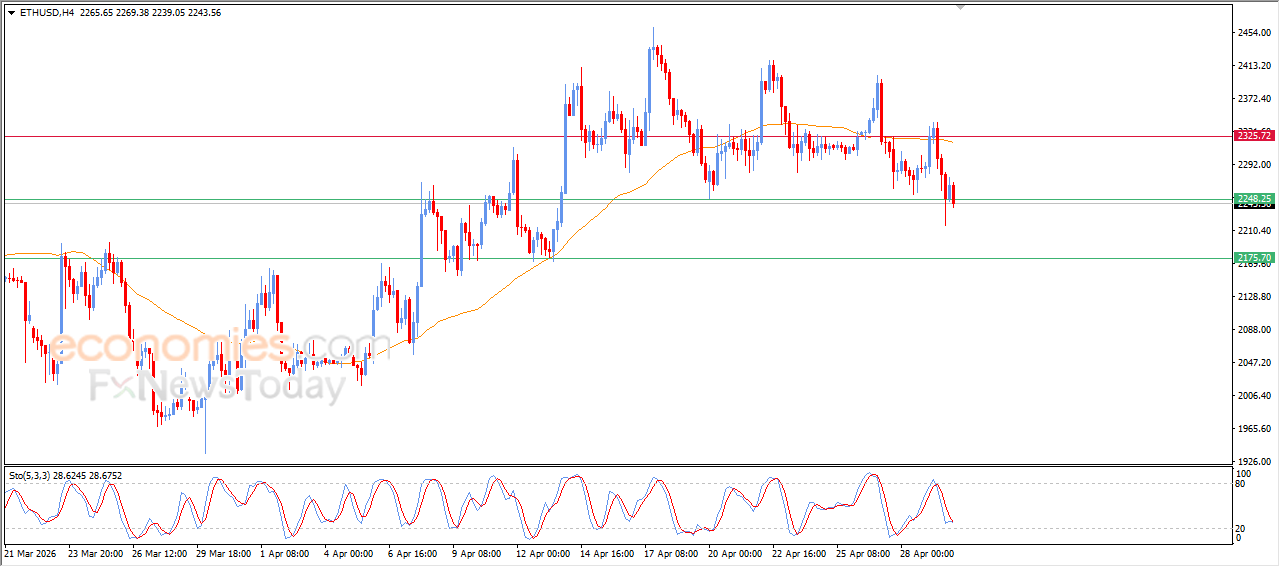Open the chart menu arrow beside ETHUSD,H4
This screenshot has height=567, width=1280.
click(x=11, y=12)
